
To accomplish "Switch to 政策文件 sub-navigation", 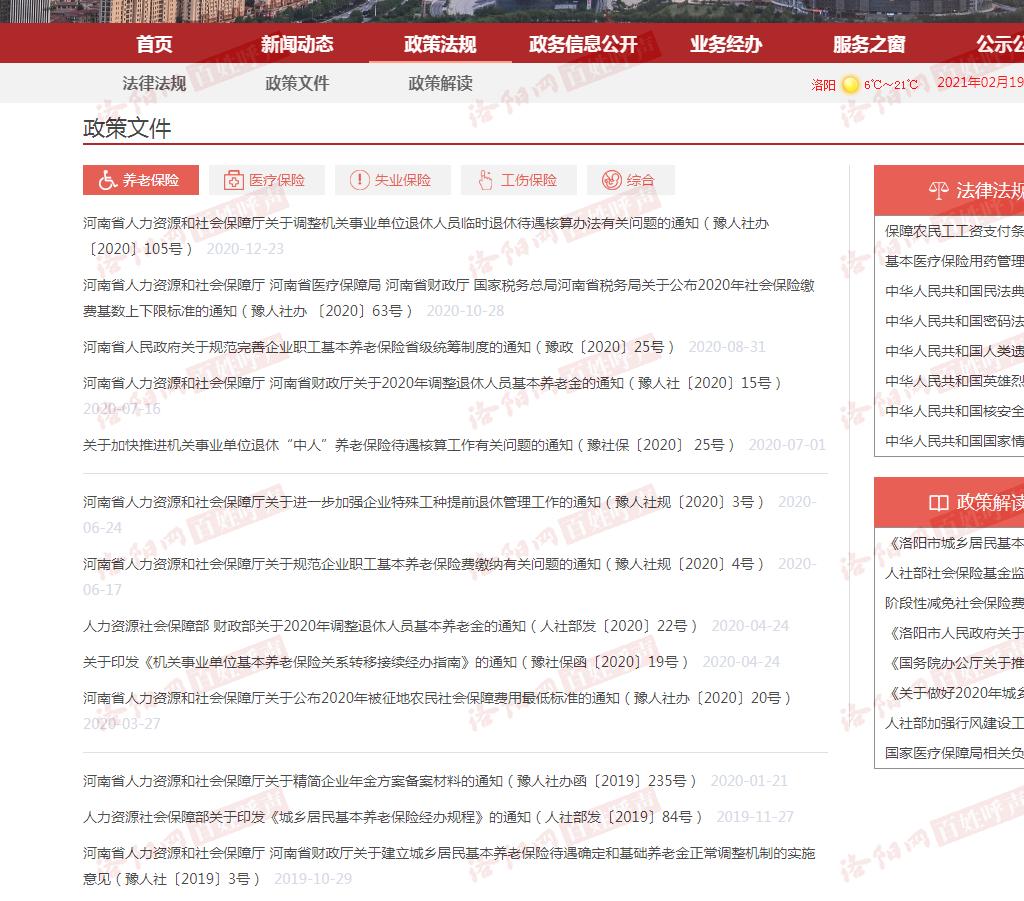I will (x=297, y=83).
